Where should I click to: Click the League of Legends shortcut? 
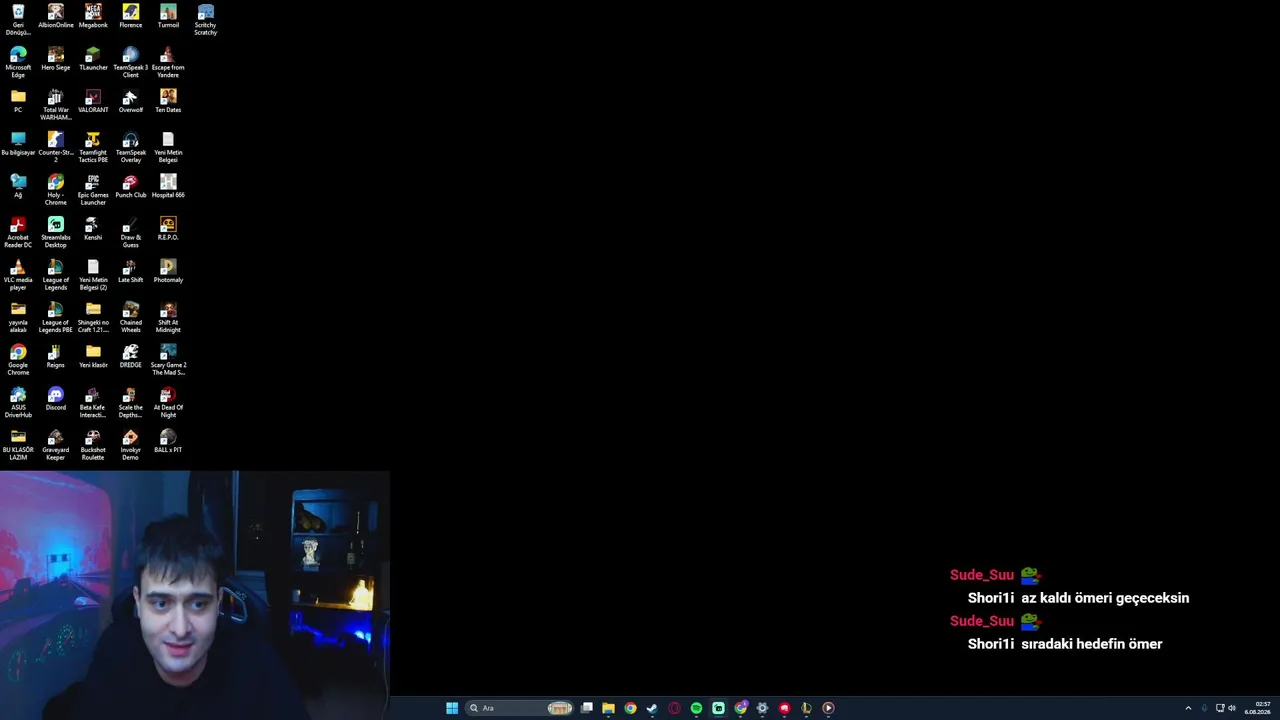pyautogui.click(x=56, y=273)
